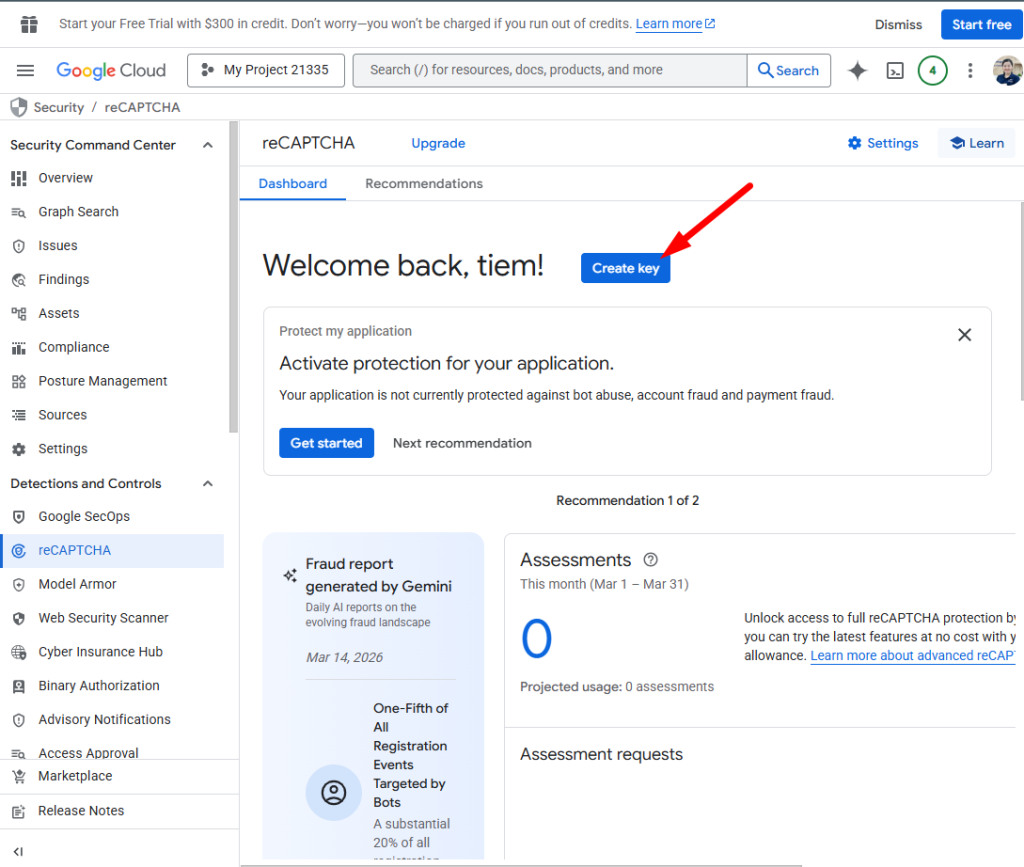Image resolution: width=1024 pixels, height=867 pixels.
Task: Open notifications badge showing 4
Action: coord(932,71)
